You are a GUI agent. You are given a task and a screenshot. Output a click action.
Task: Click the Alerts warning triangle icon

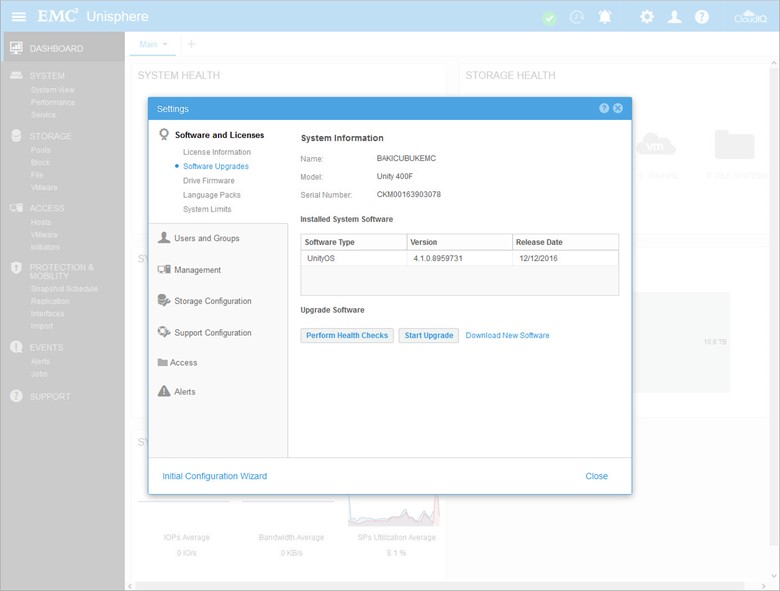tap(164, 391)
